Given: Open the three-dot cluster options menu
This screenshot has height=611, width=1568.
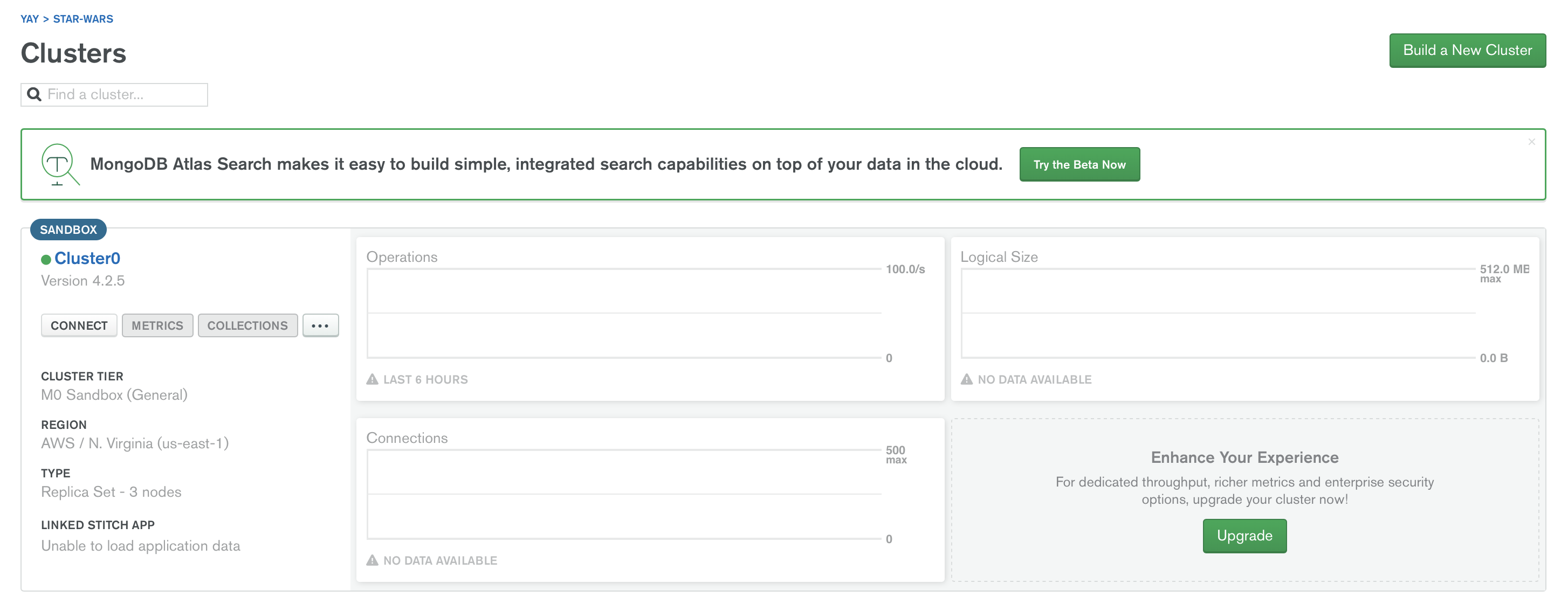Looking at the screenshot, I should coord(320,325).
